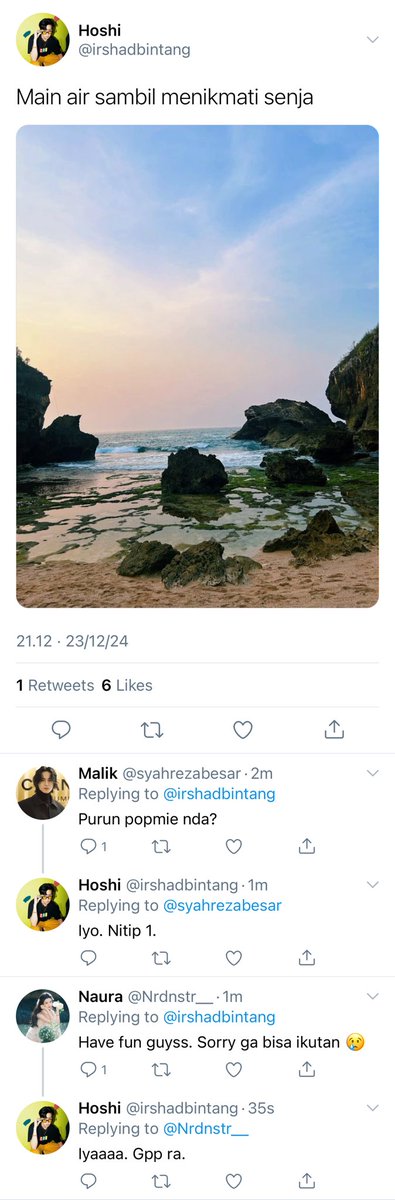395x1200 pixels.
Task: Open the main tweet's options chevron
Action: coord(373,39)
